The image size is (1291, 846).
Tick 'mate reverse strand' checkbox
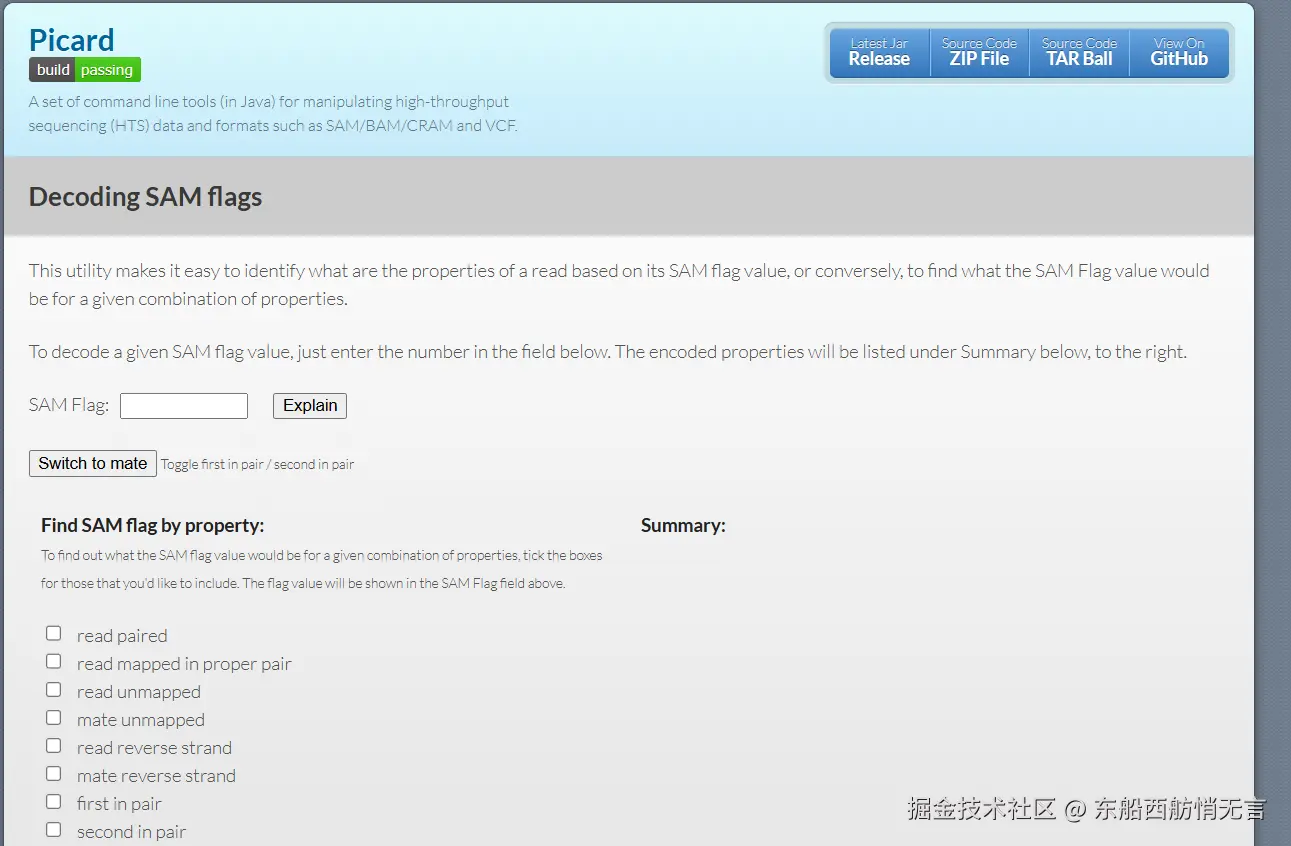(x=54, y=773)
